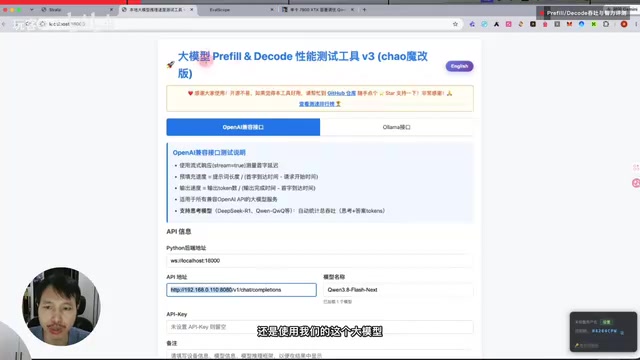
Task: Click the green X extension icon
Action: (593, 24)
